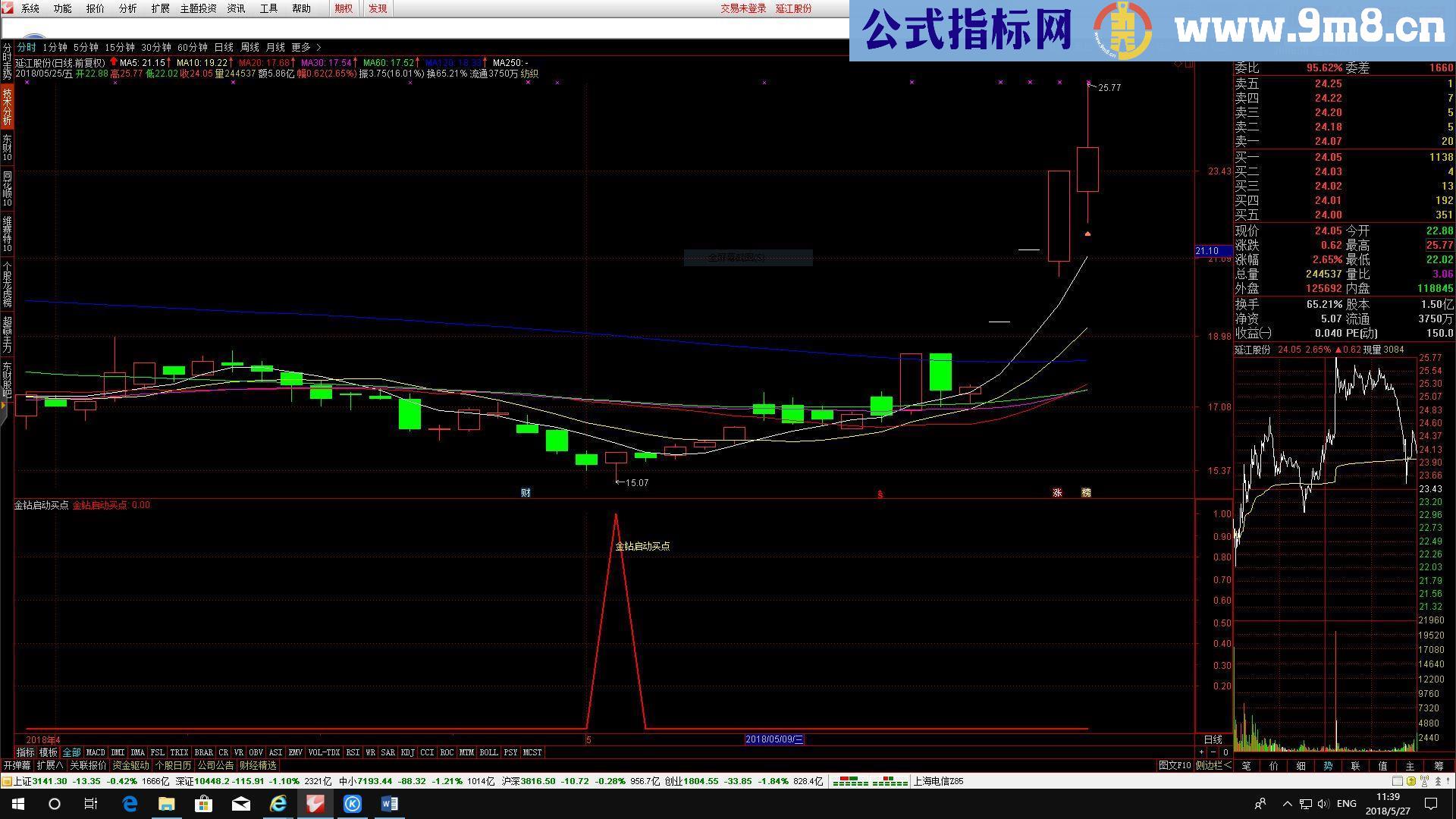Screen dimensions: 1456x819
Task: Click the left-edge panel expand arrow
Action: click(3, 406)
